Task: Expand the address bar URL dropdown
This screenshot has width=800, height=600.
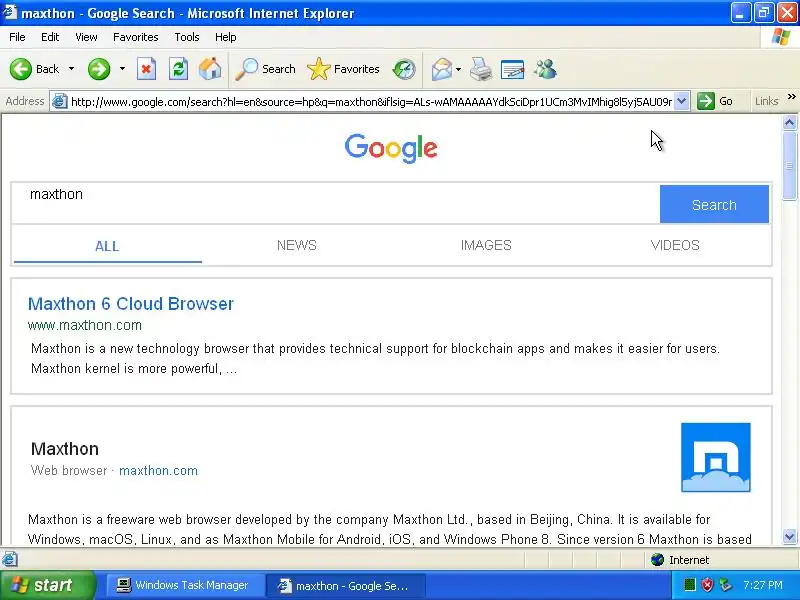Action: click(x=682, y=101)
